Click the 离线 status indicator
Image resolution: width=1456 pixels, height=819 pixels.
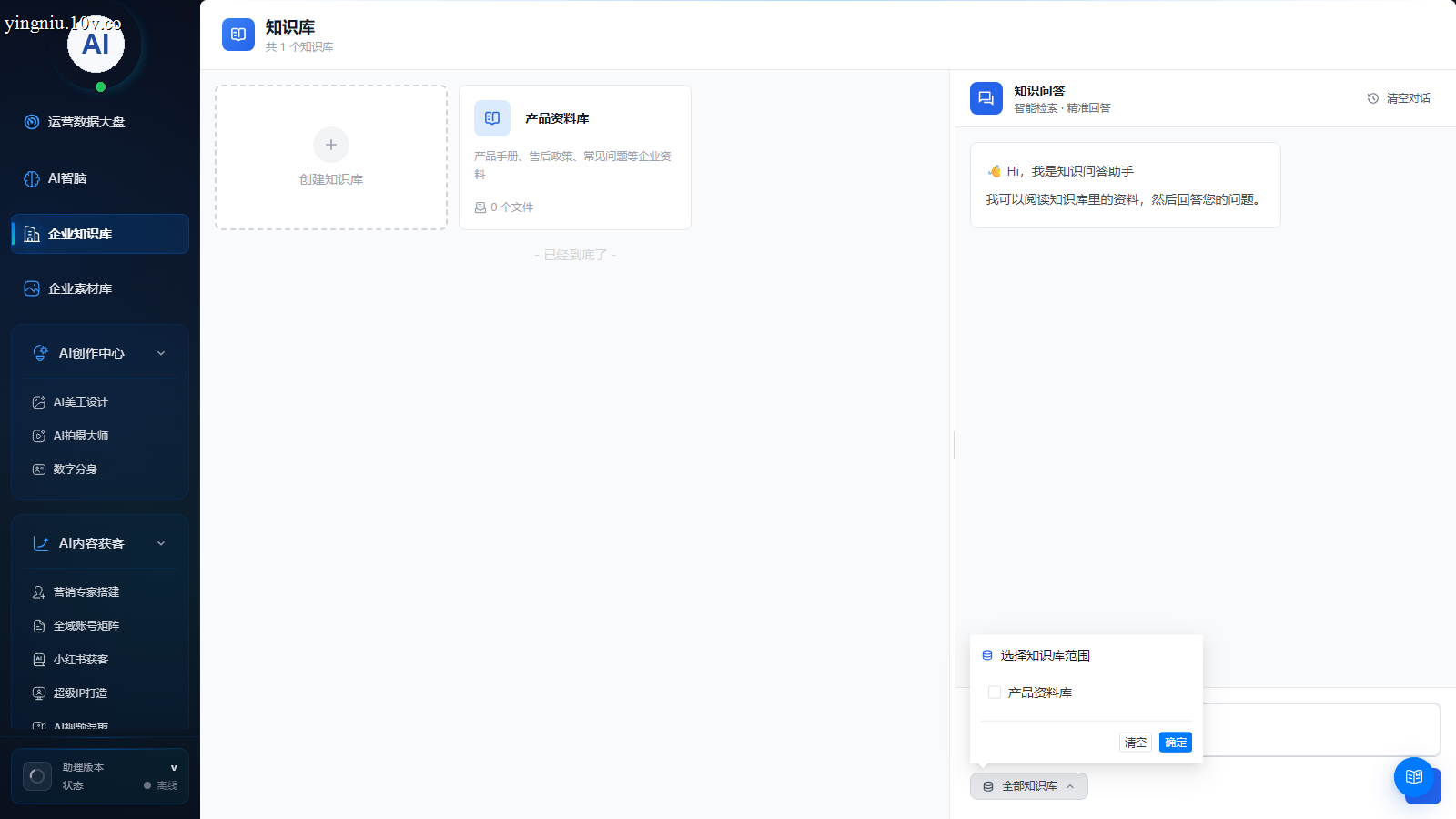click(161, 785)
